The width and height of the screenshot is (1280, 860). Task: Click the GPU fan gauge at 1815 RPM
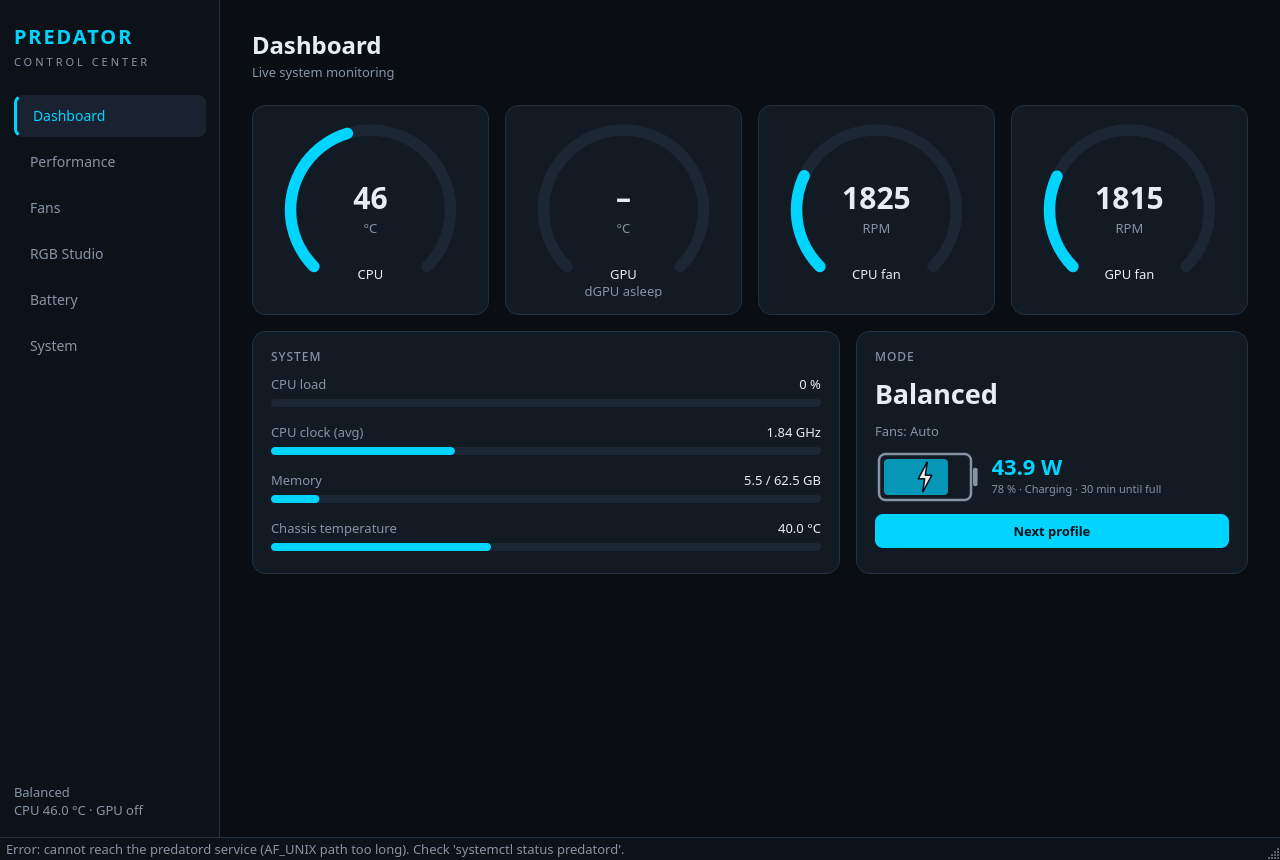(x=1129, y=200)
